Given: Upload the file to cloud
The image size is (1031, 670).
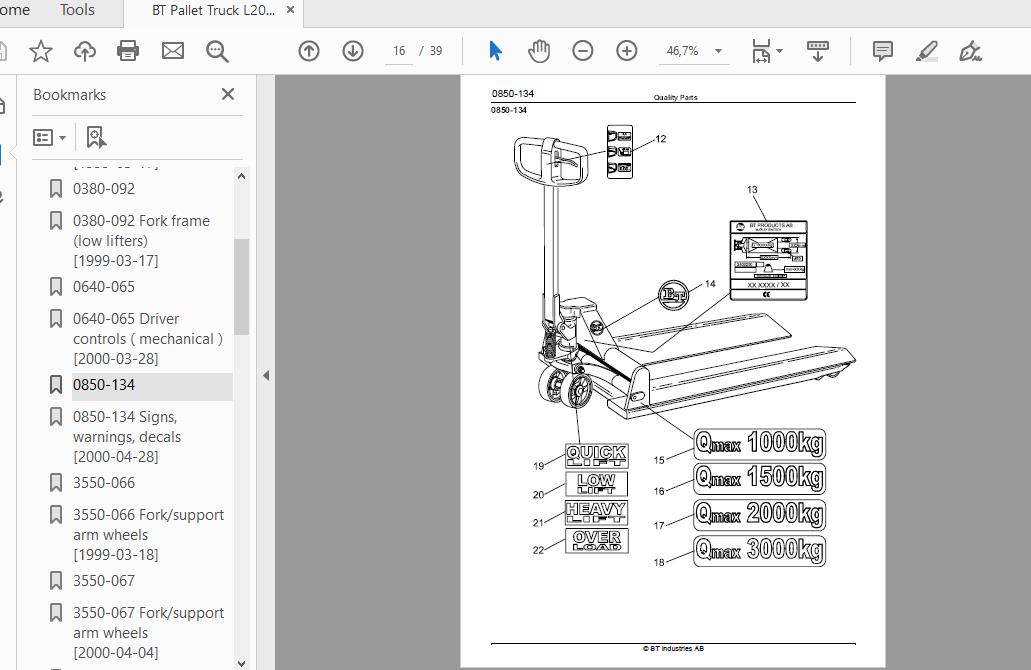Looking at the screenshot, I should click(85, 51).
